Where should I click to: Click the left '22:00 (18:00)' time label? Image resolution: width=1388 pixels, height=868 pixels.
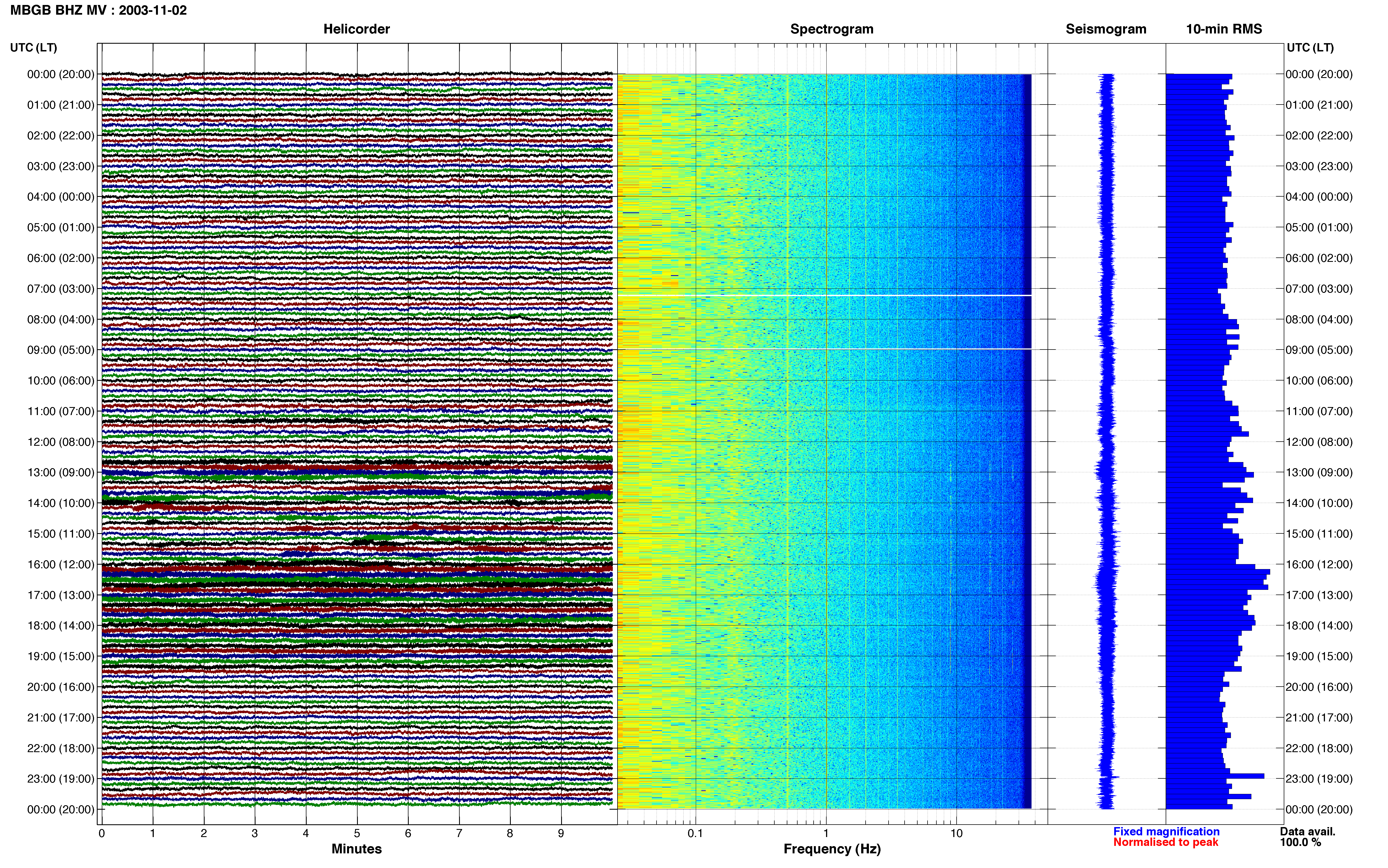pos(61,749)
